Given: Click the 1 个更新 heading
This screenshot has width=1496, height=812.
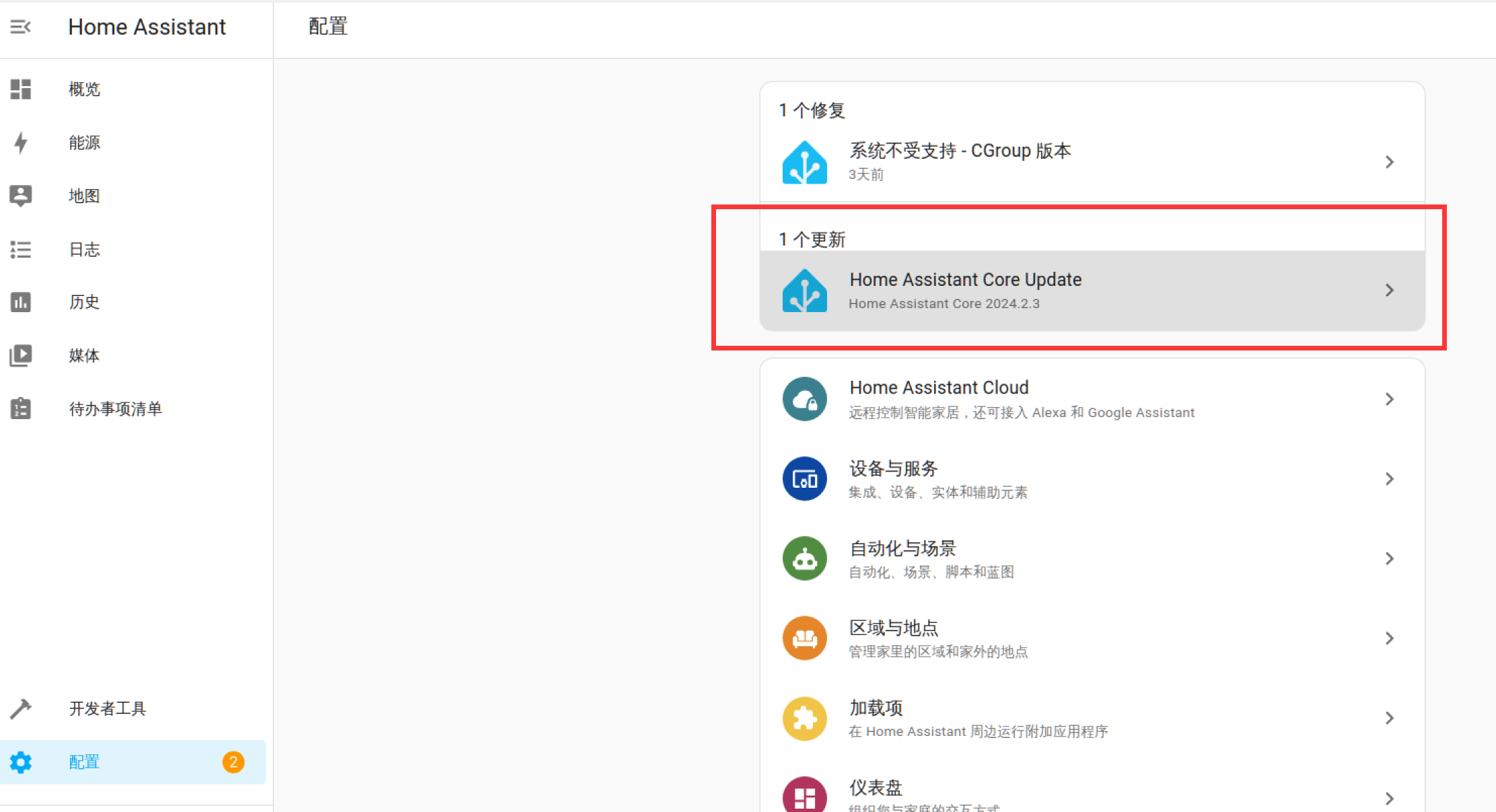Looking at the screenshot, I should [x=812, y=239].
